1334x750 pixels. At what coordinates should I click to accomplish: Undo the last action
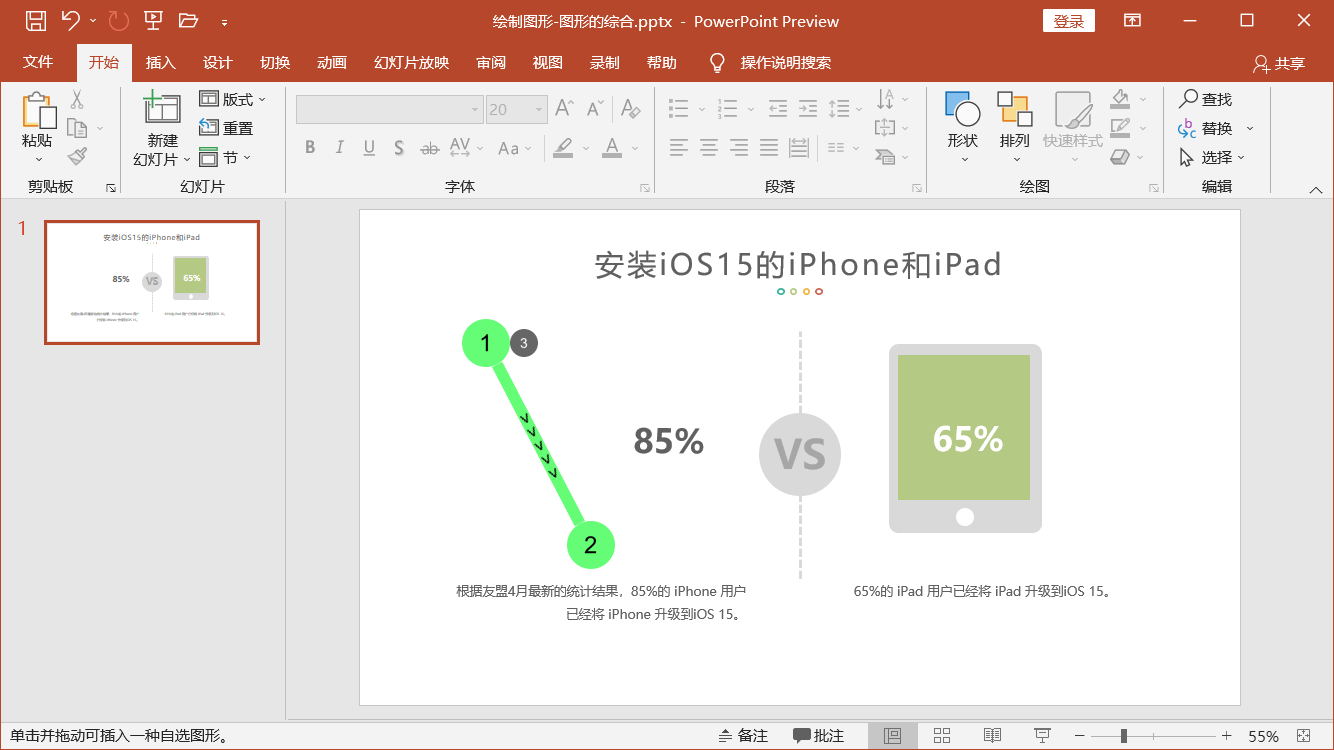point(70,21)
